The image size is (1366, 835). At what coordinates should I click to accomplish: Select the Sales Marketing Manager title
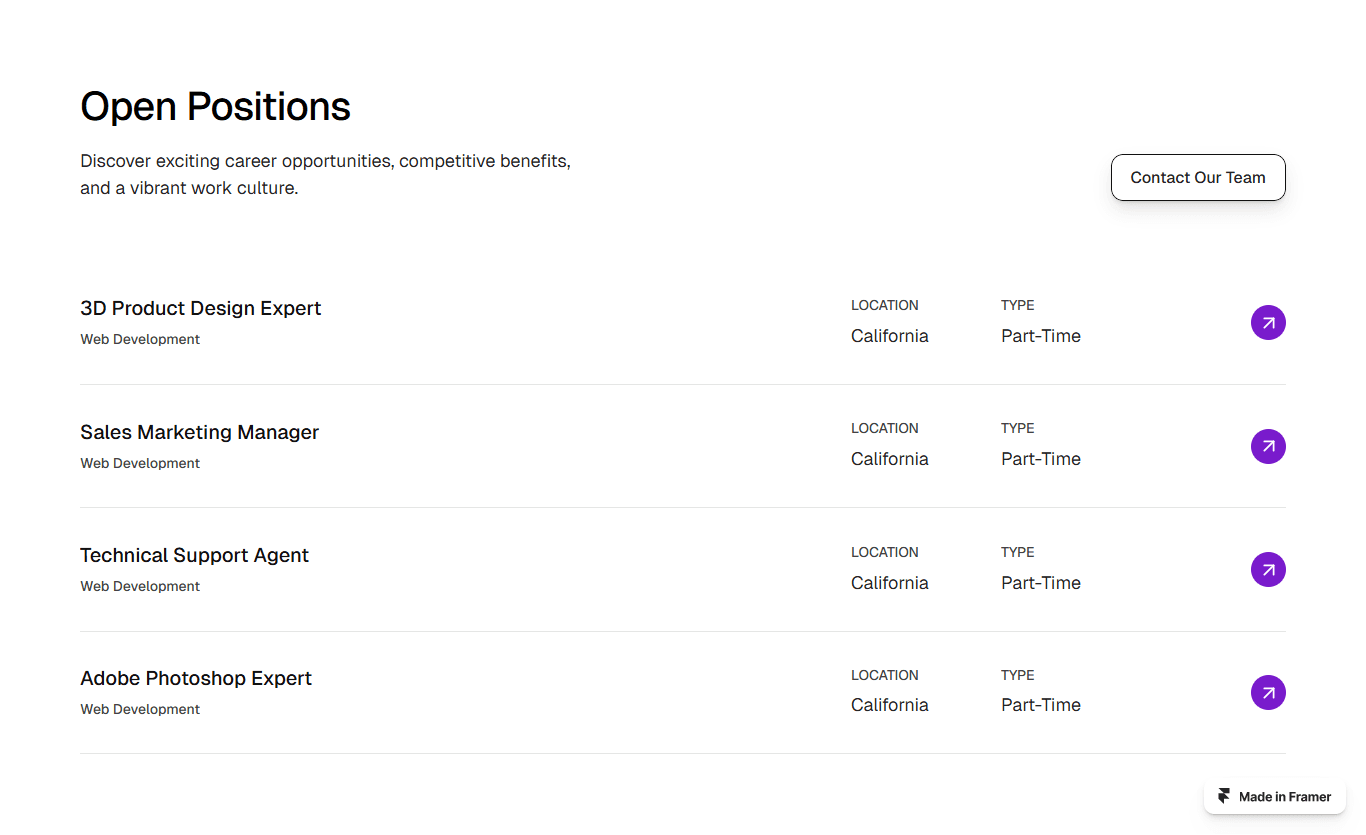[200, 432]
